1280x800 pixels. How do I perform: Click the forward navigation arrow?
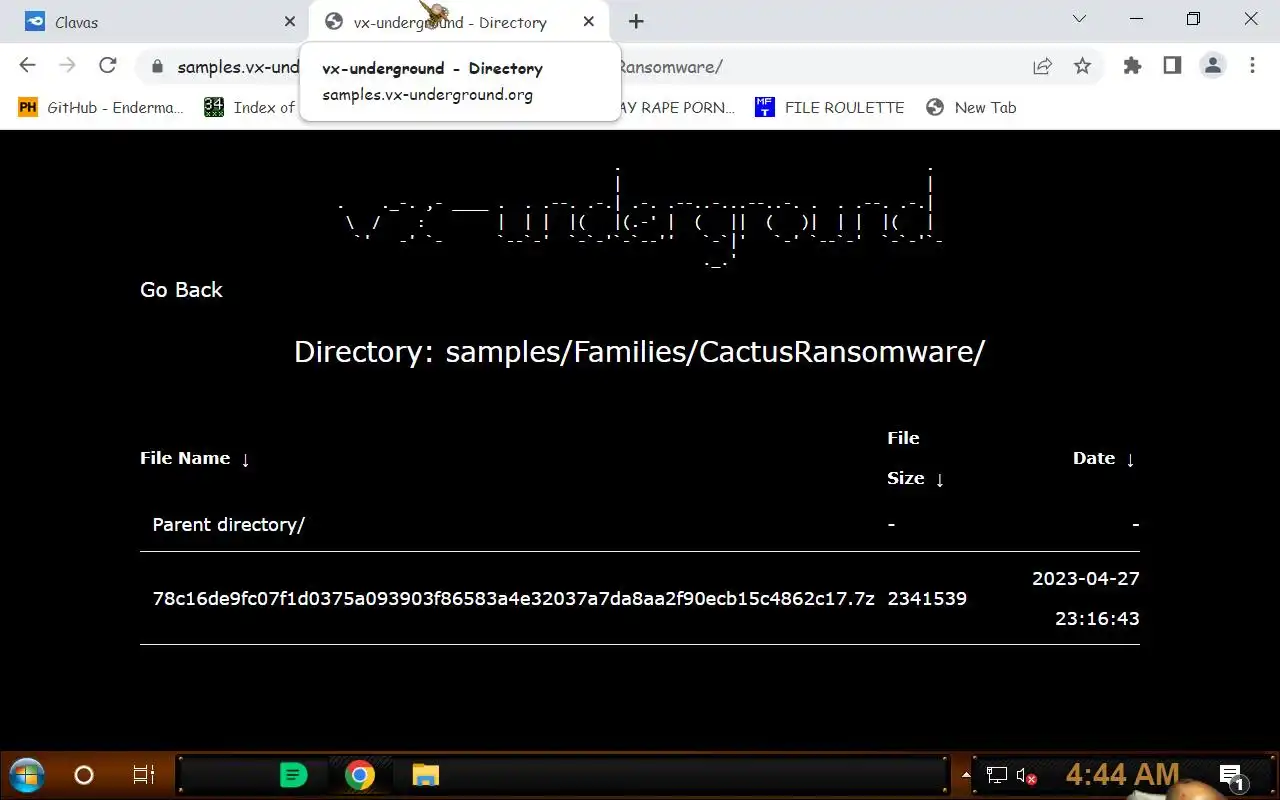[67, 66]
